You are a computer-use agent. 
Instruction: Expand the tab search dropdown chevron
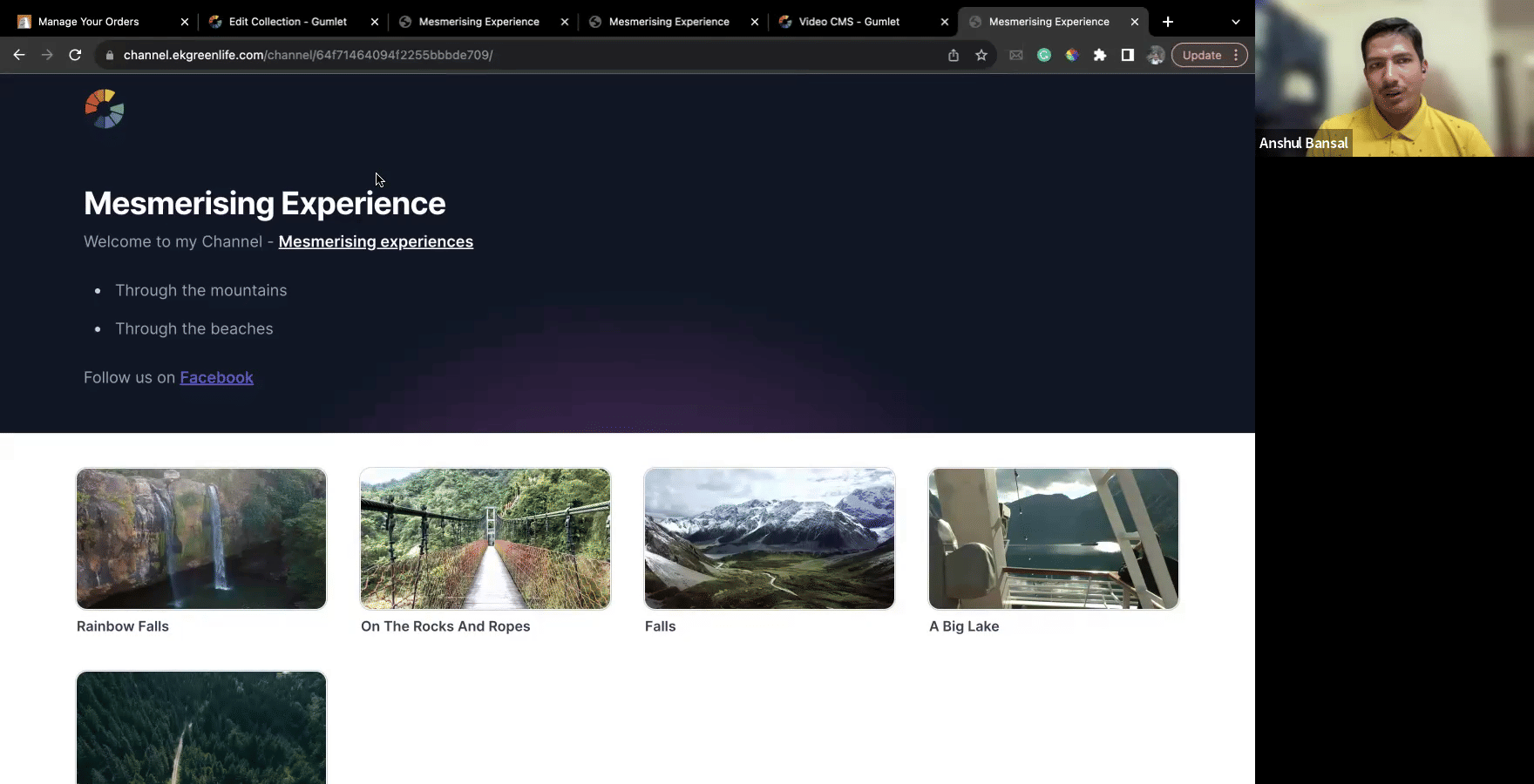point(1235,22)
